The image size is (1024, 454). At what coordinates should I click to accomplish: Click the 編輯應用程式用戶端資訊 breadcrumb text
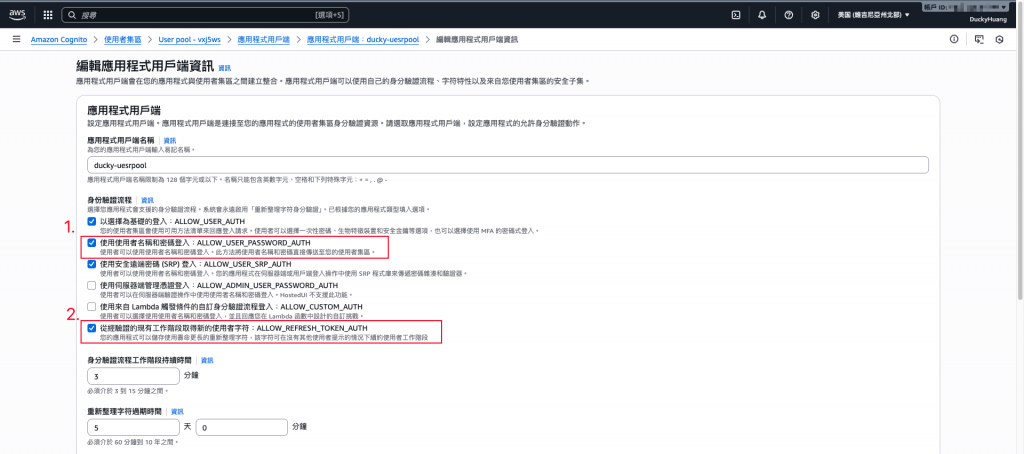tap(477, 39)
